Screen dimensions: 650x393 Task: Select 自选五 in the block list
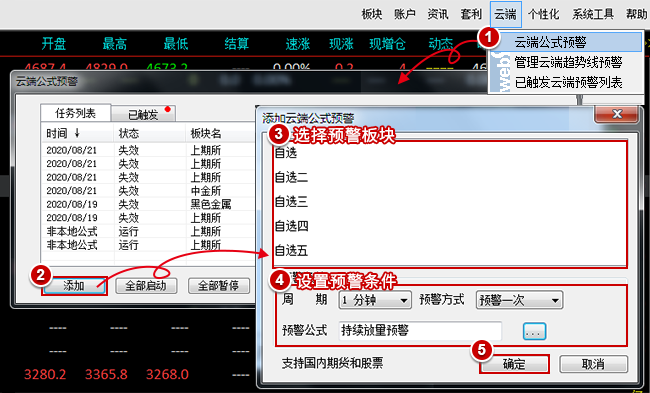pyautogui.click(x=450, y=251)
